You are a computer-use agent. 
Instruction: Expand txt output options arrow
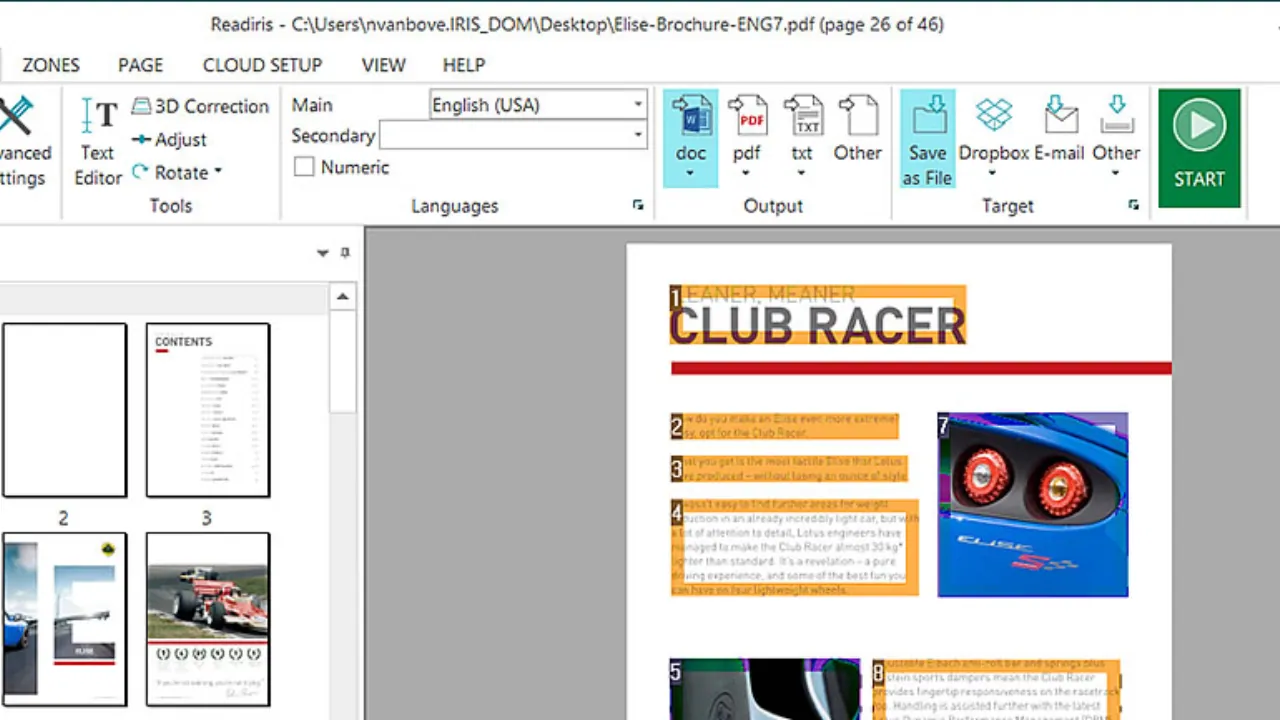802,174
